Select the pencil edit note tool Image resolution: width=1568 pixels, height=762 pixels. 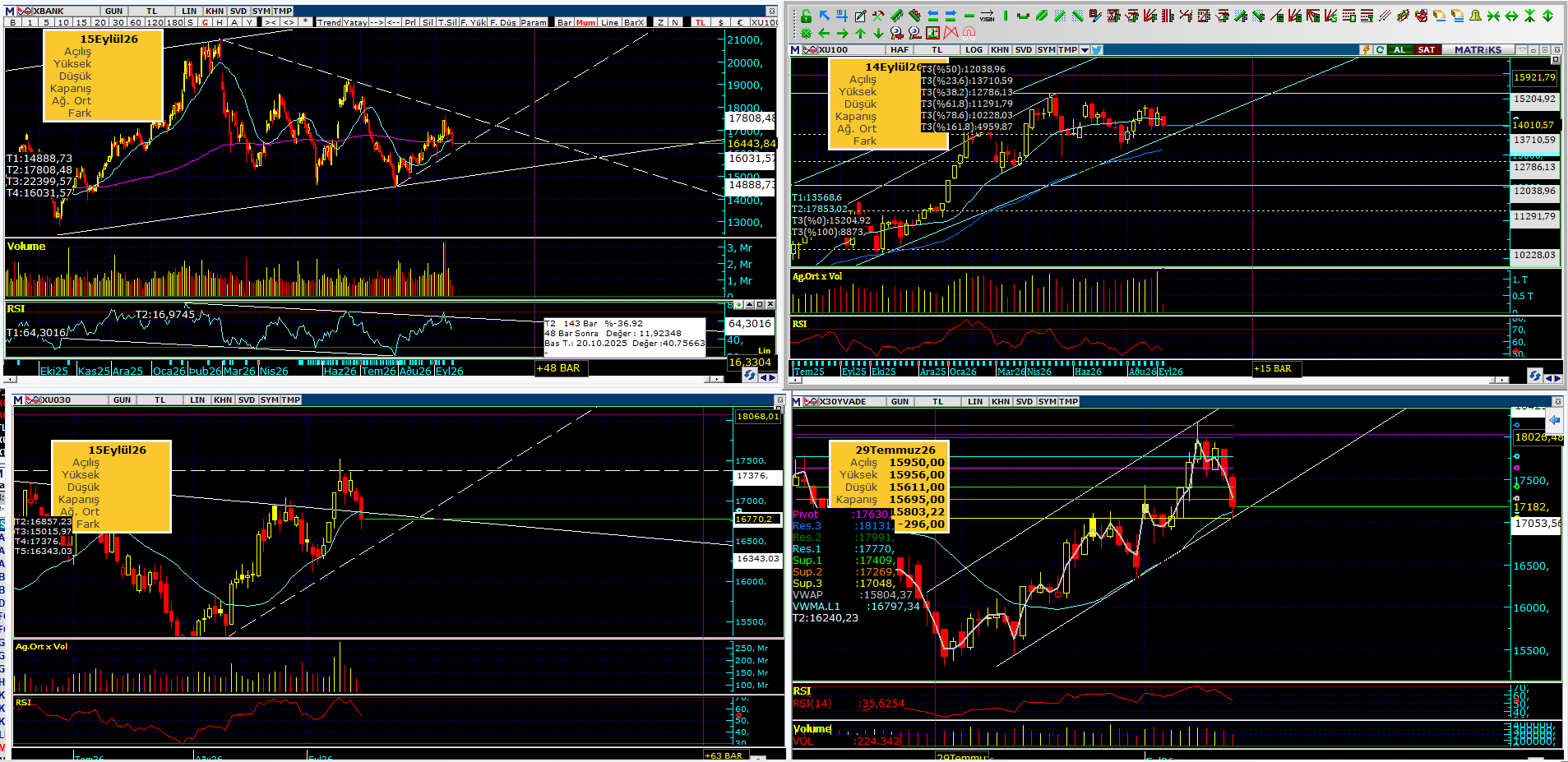click(860, 16)
